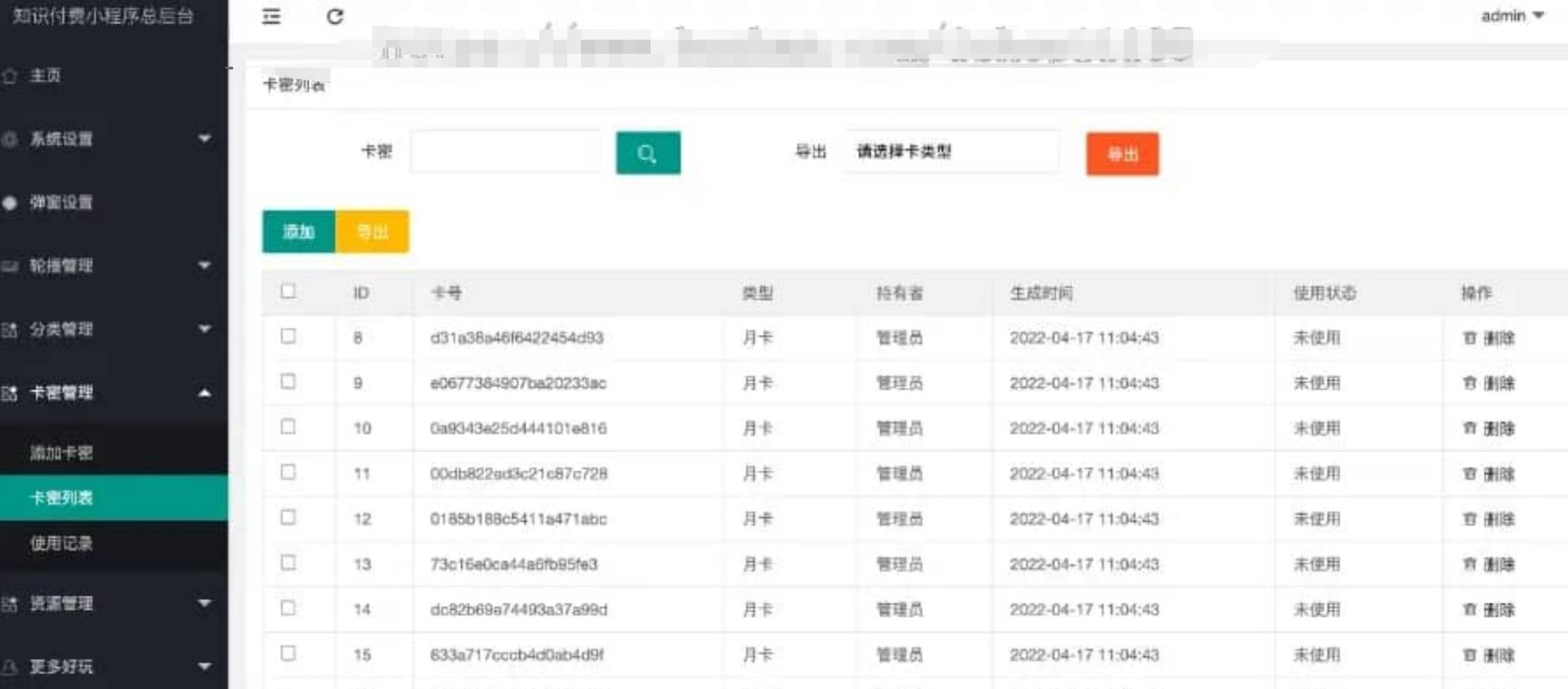
Task: Expand the 系统设置 sidebar menu
Action: pyautogui.click(x=110, y=140)
